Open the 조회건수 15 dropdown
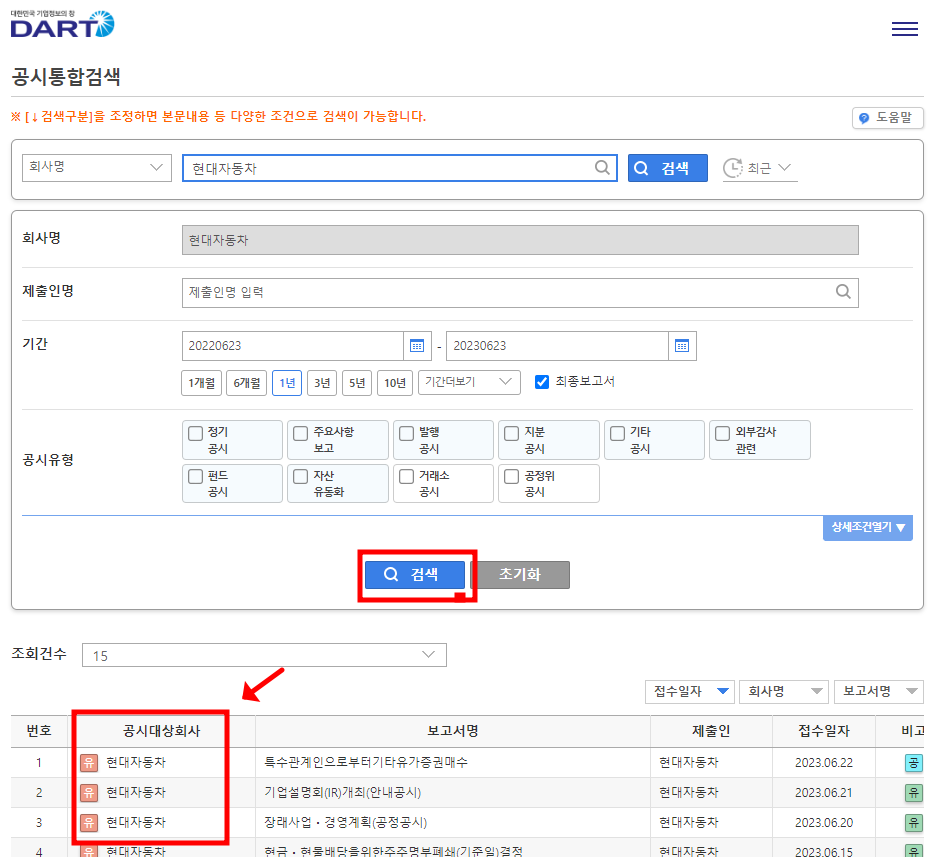Screen dimensions: 938x857 pyautogui.click(x=264, y=655)
